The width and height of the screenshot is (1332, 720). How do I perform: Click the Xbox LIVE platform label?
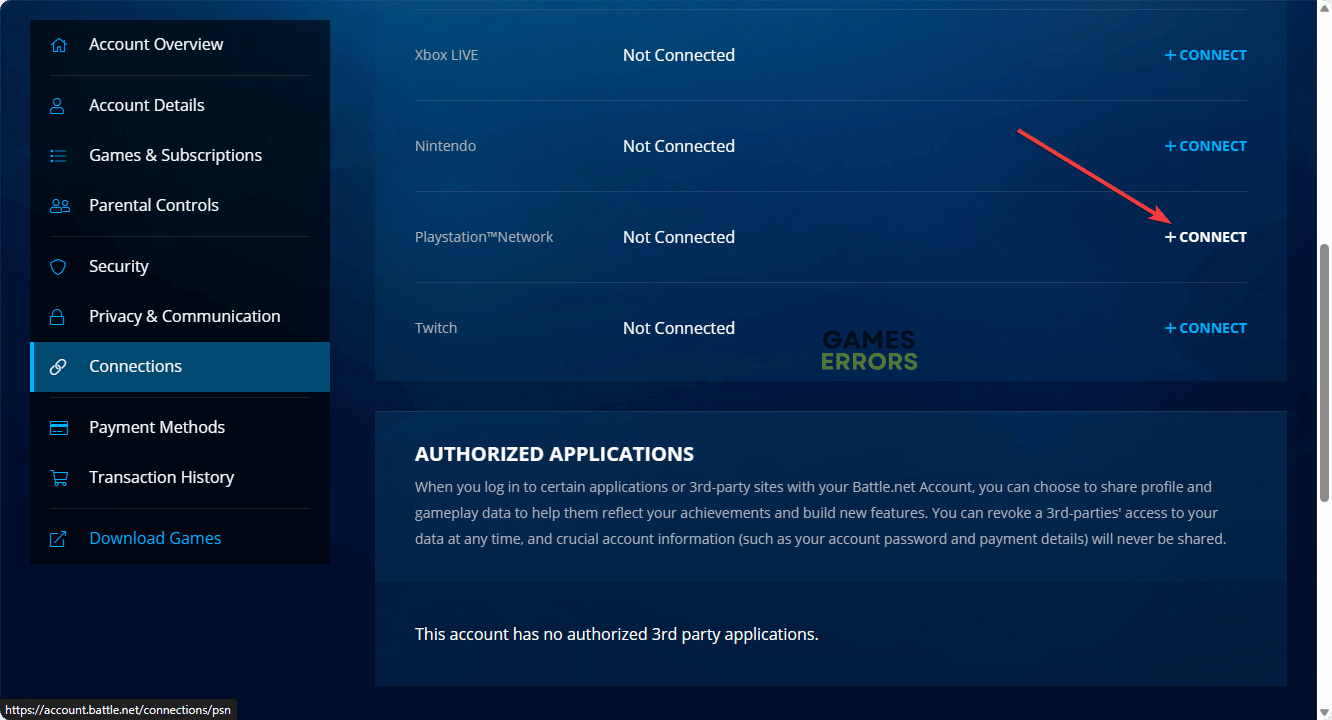[x=447, y=55]
